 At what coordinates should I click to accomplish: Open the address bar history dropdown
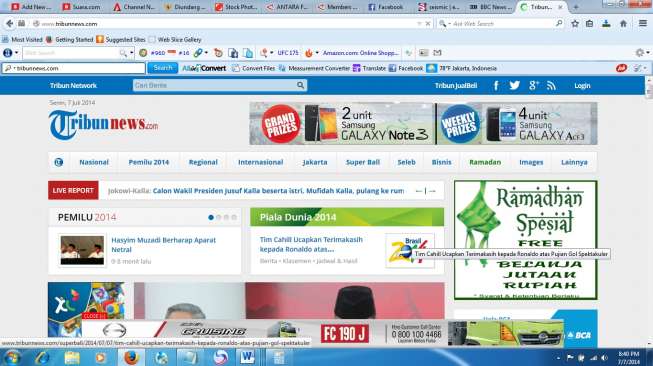[419, 24]
